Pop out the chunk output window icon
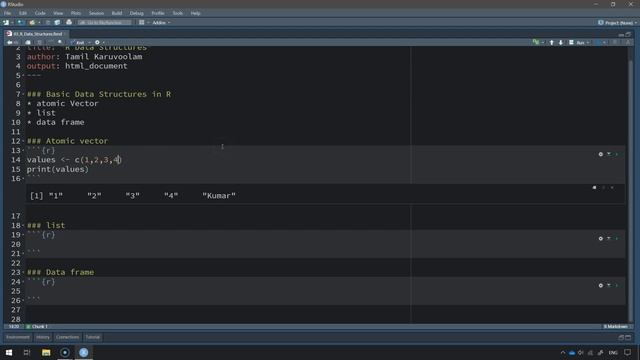 click(x=594, y=188)
